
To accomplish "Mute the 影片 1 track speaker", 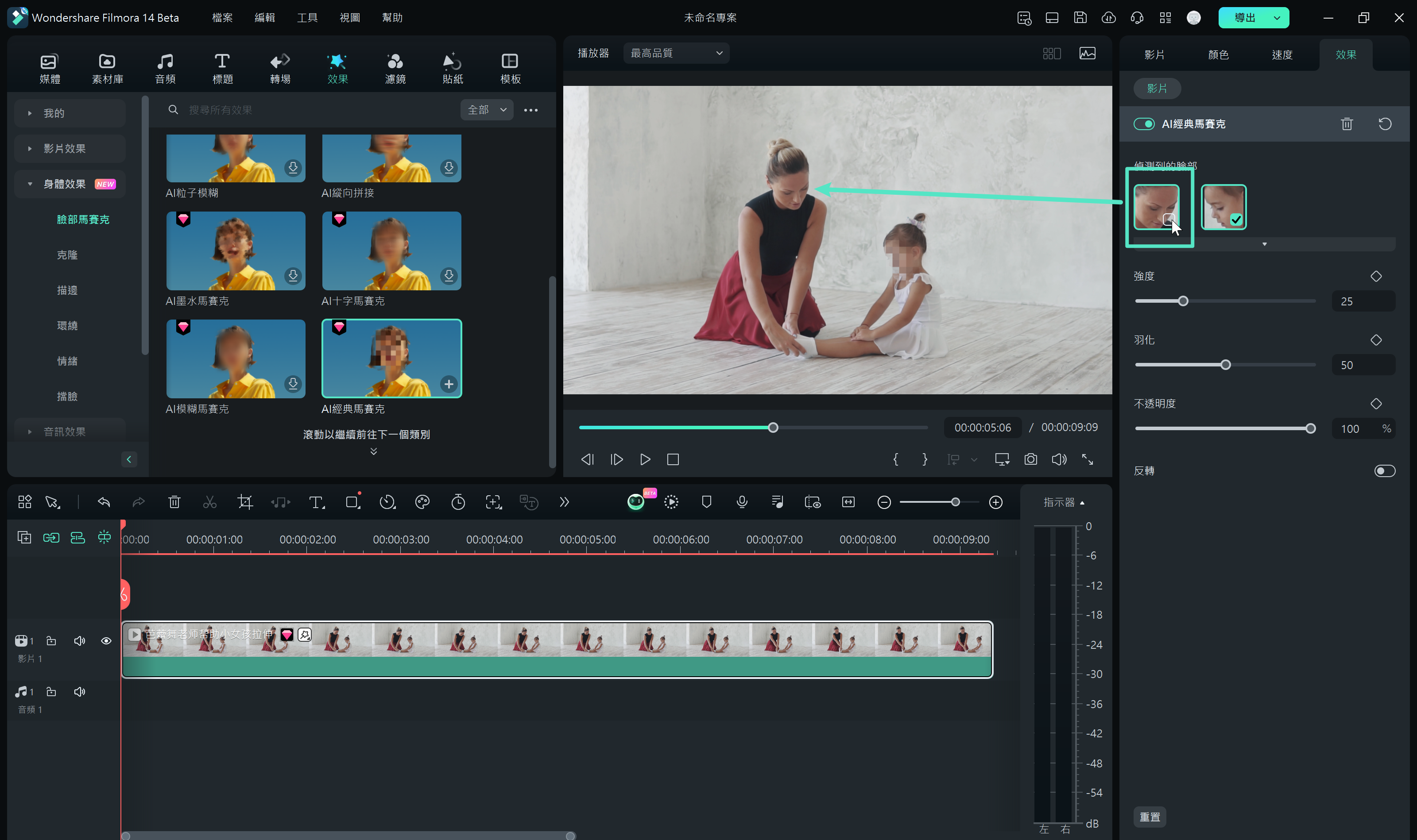I will tap(79, 641).
